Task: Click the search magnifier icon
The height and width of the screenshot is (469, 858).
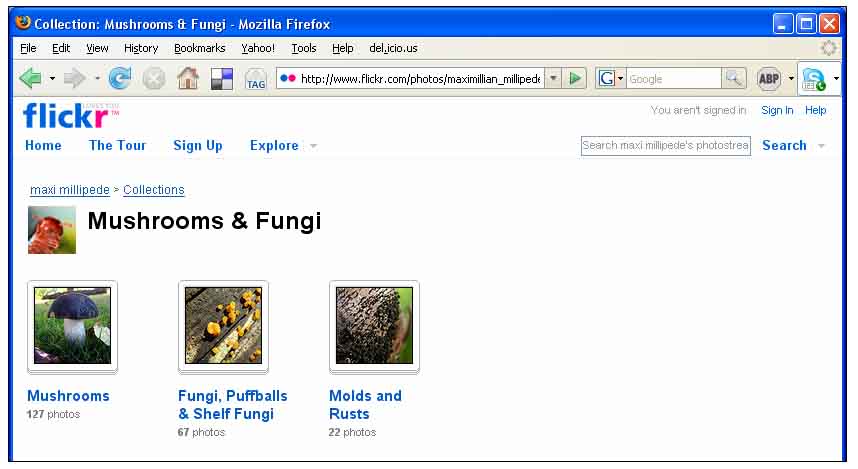Action: pos(734,78)
